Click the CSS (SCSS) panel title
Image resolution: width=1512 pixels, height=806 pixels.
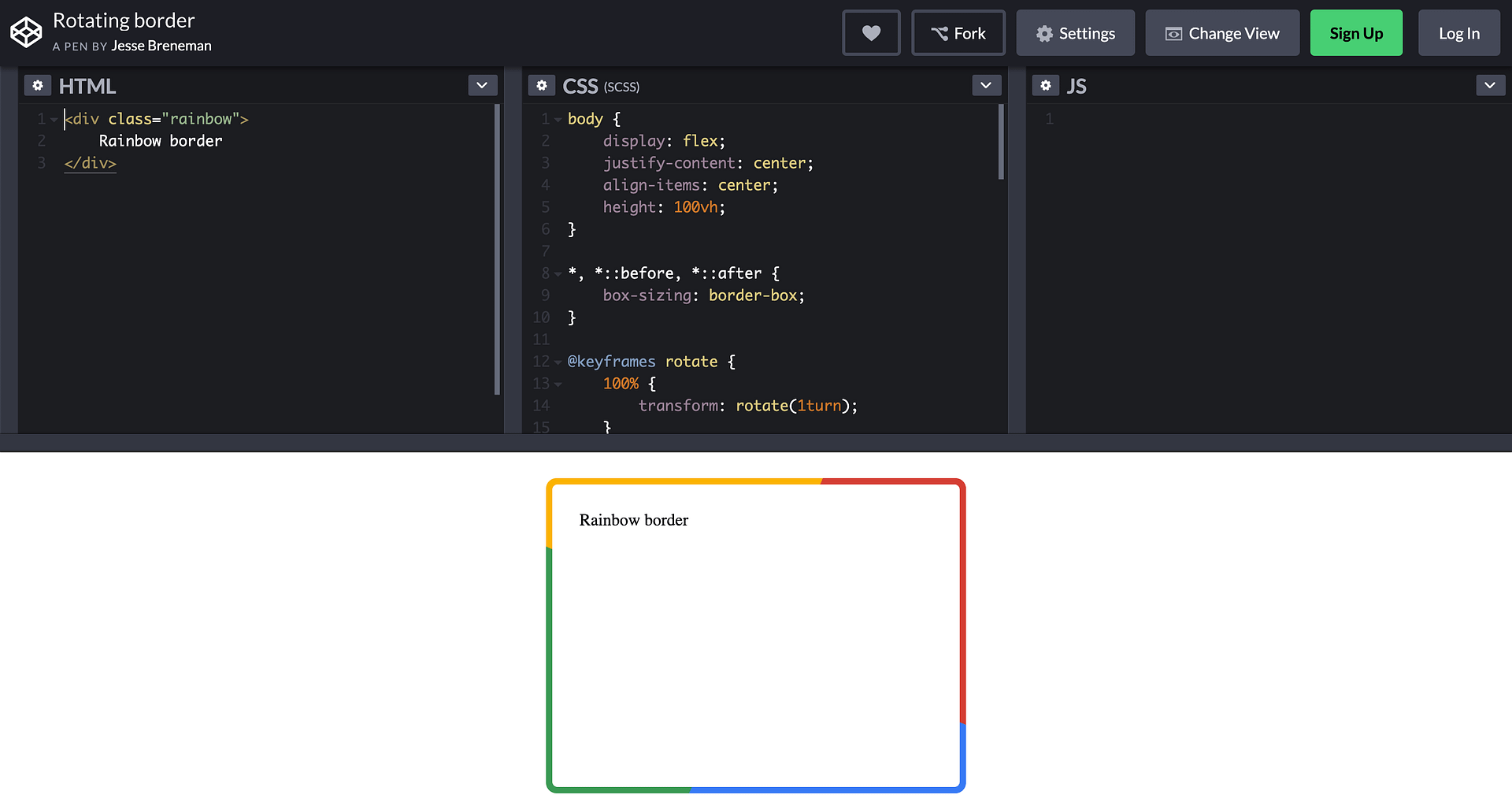601,86
